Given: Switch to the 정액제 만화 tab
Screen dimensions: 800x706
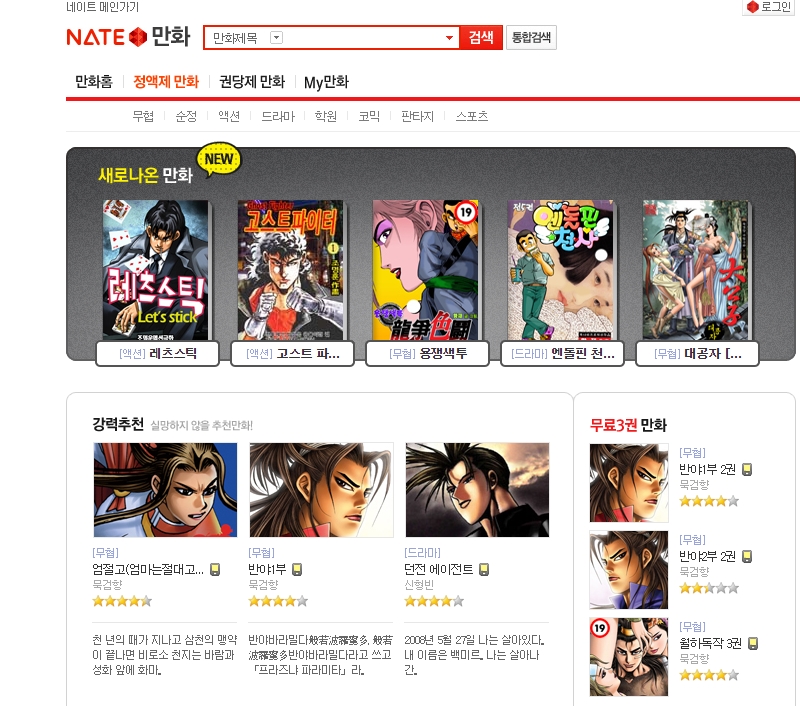Looking at the screenshot, I should [x=166, y=82].
